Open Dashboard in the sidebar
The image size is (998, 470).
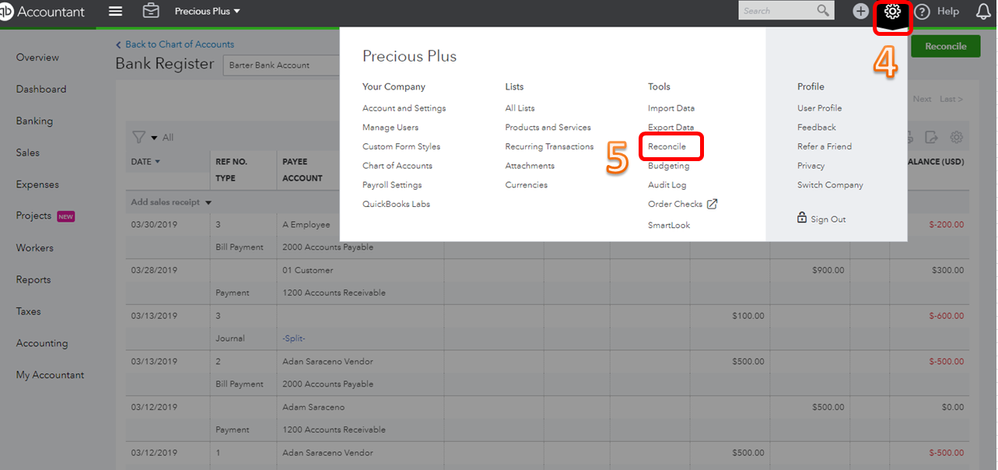pyautogui.click(x=41, y=89)
